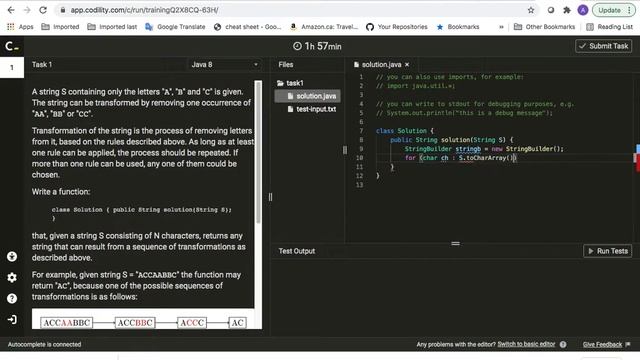640x360 pixels.
Task: Expand the hidden bookmarks chevron
Action: [501, 27]
